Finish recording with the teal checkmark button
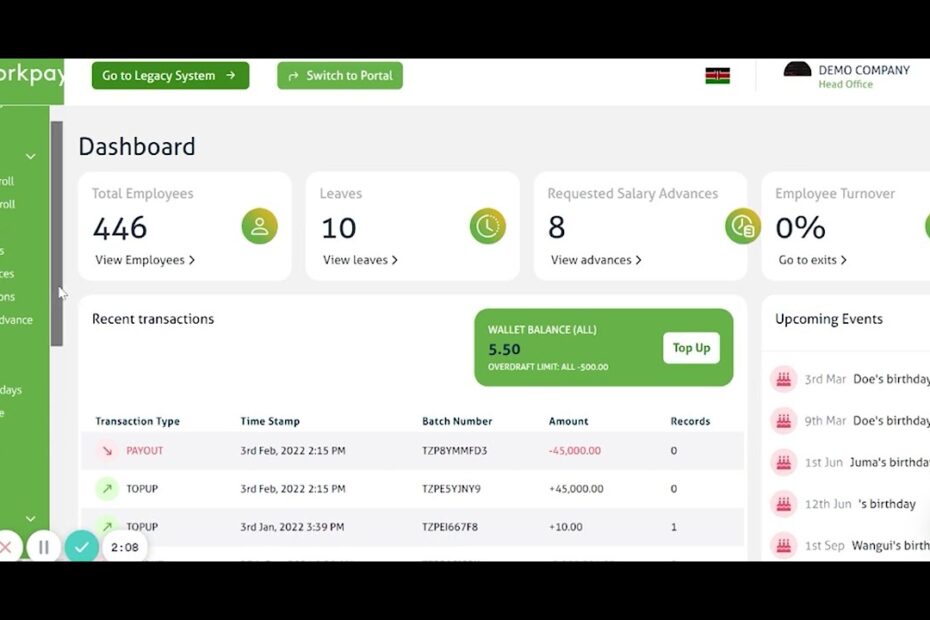930x620 pixels. [x=81, y=547]
